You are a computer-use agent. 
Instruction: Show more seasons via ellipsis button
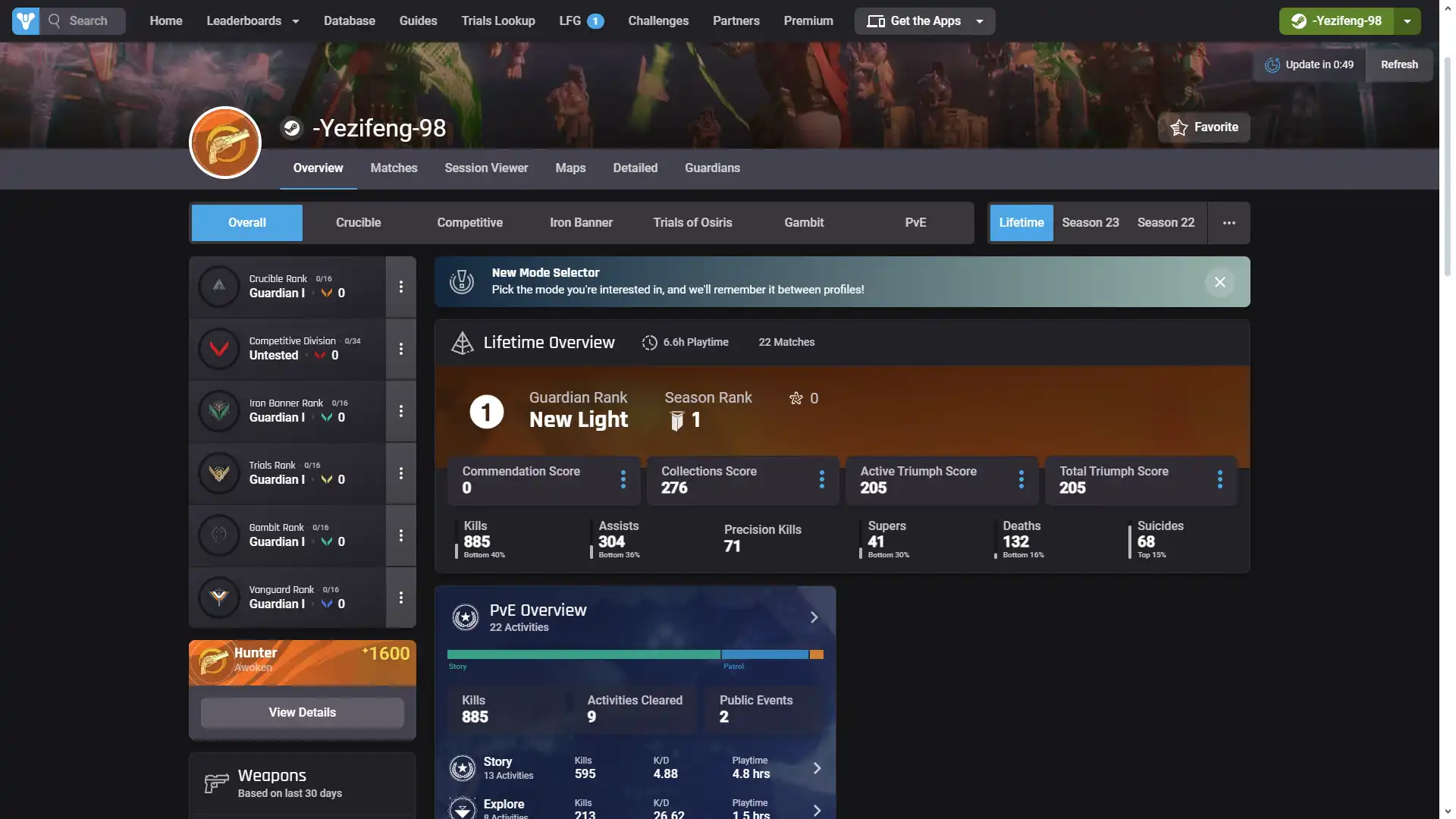[1228, 223]
